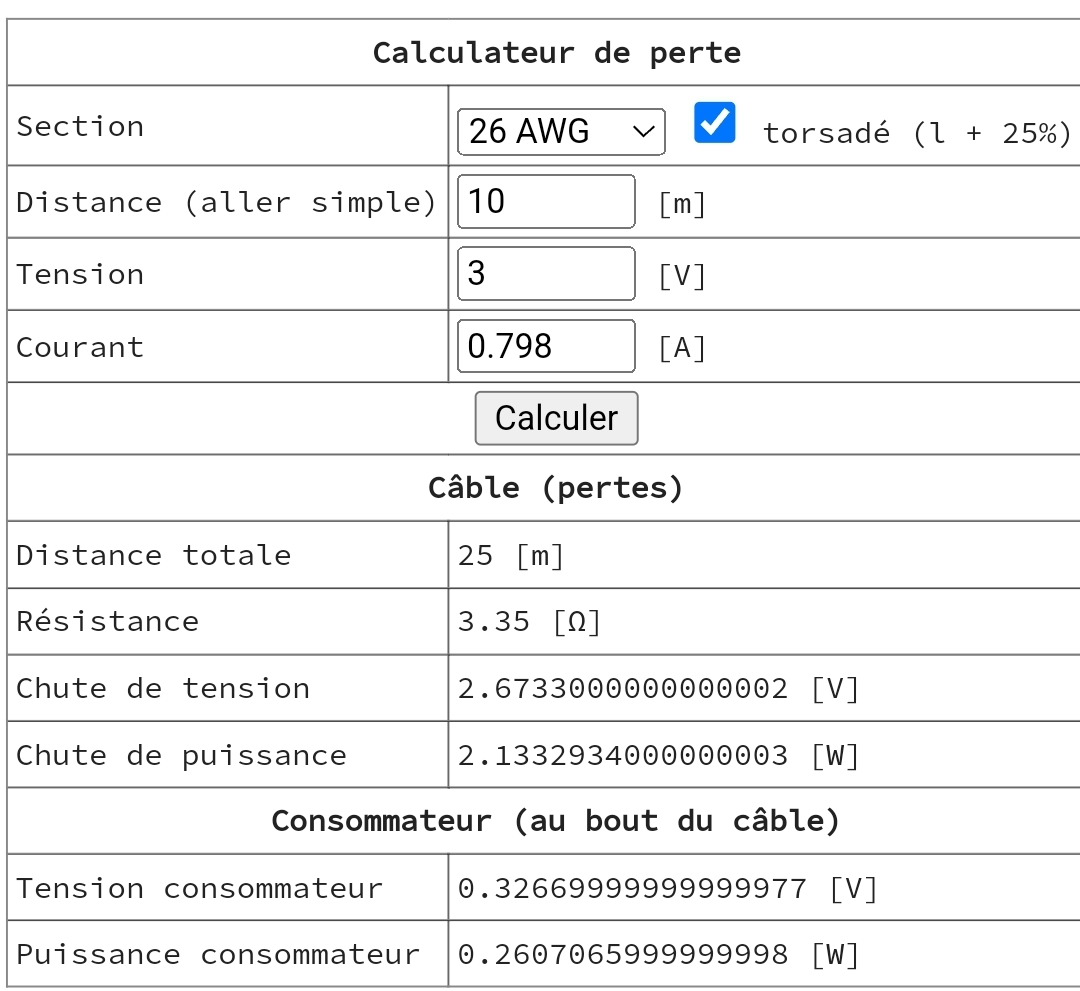Viewport: 1080px width, 991px height.
Task: Click the Chute de tension result value
Action: point(658,689)
